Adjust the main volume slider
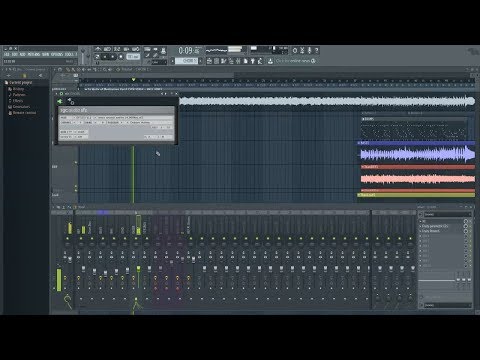The width and height of the screenshot is (480, 360). (x=83, y=56)
